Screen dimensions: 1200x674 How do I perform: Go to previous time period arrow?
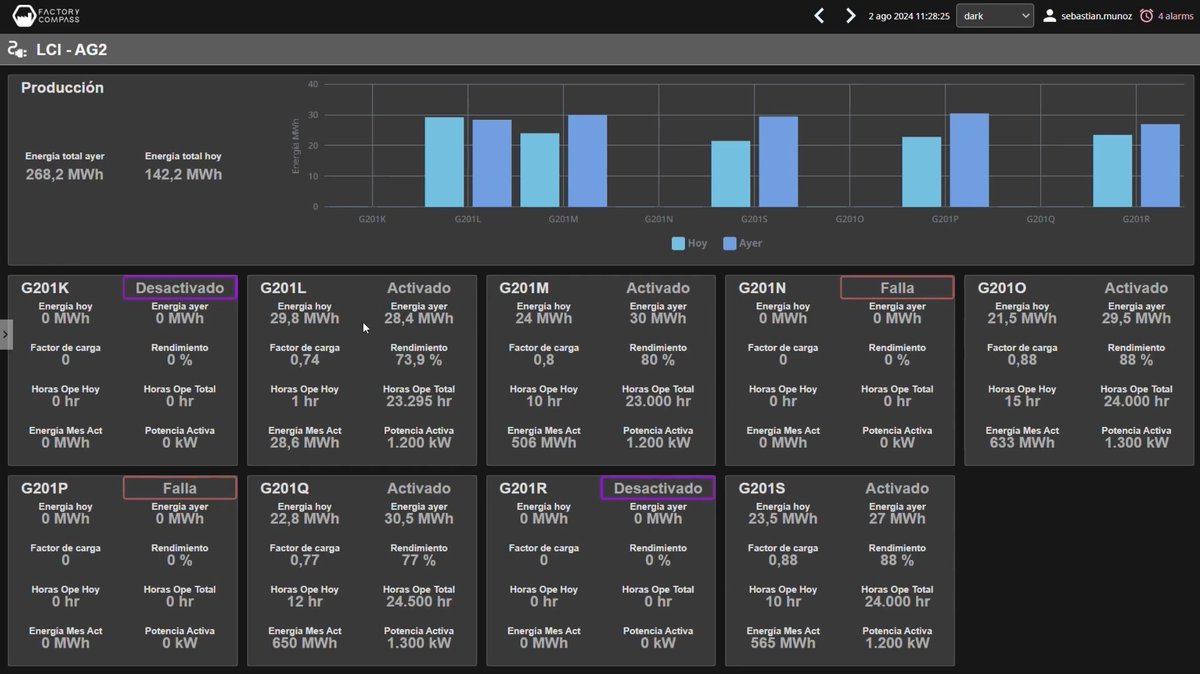coord(819,15)
